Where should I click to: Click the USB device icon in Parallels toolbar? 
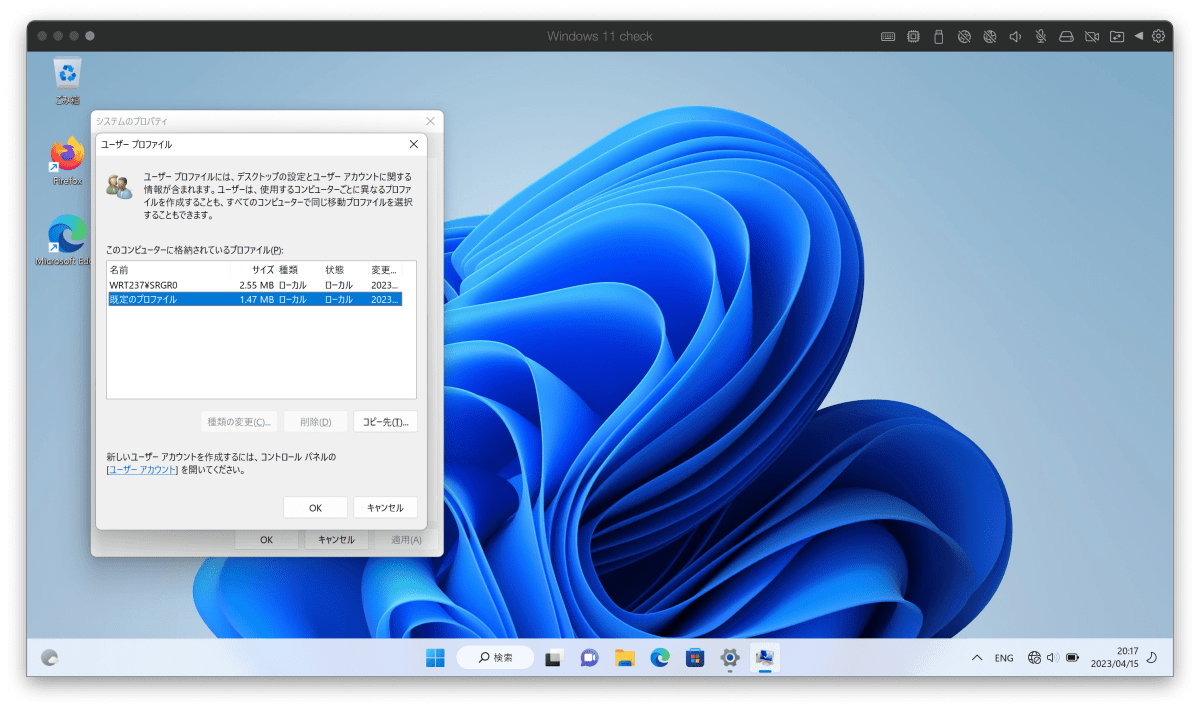[938, 36]
